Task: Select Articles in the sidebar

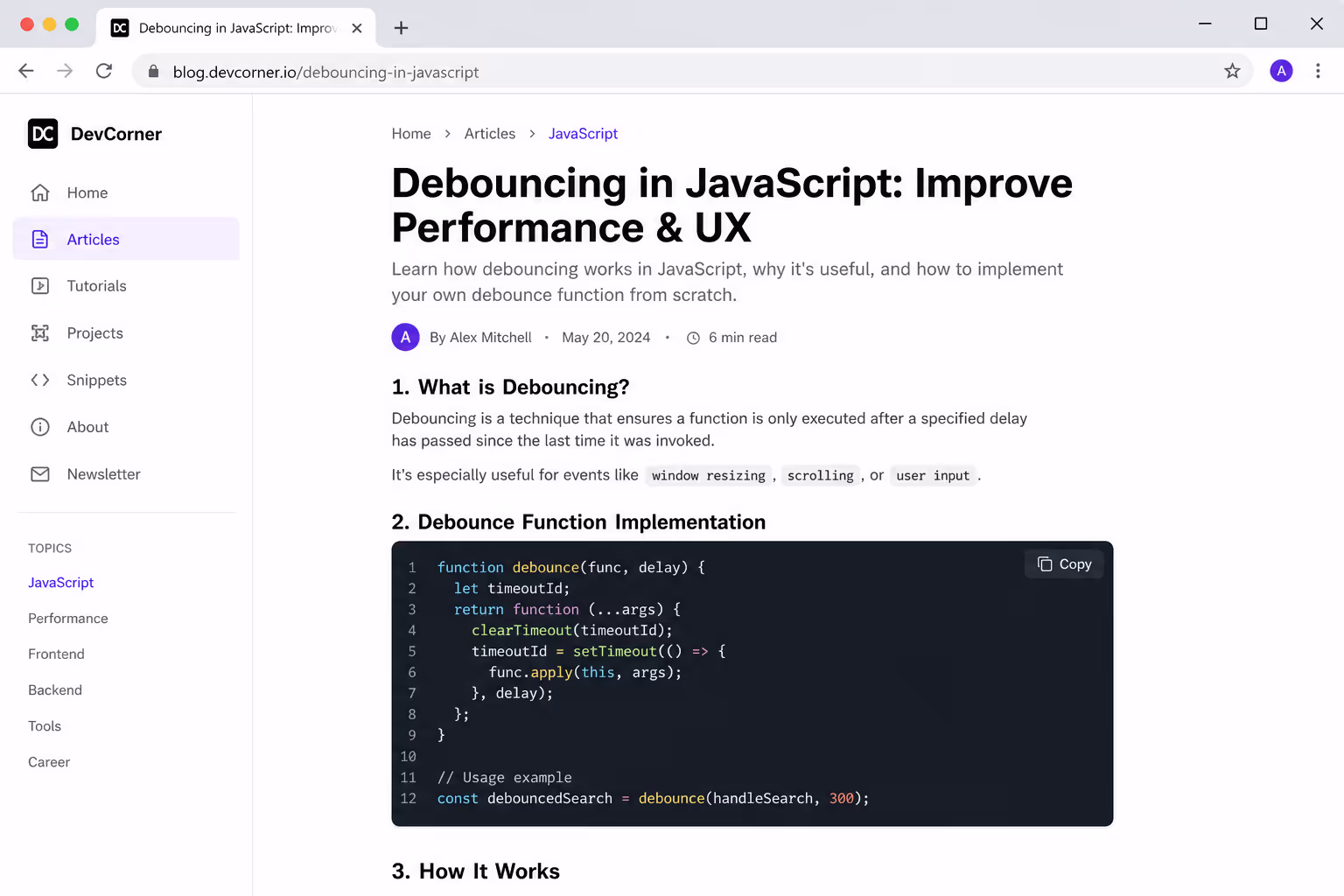Action: click(126, 239)
